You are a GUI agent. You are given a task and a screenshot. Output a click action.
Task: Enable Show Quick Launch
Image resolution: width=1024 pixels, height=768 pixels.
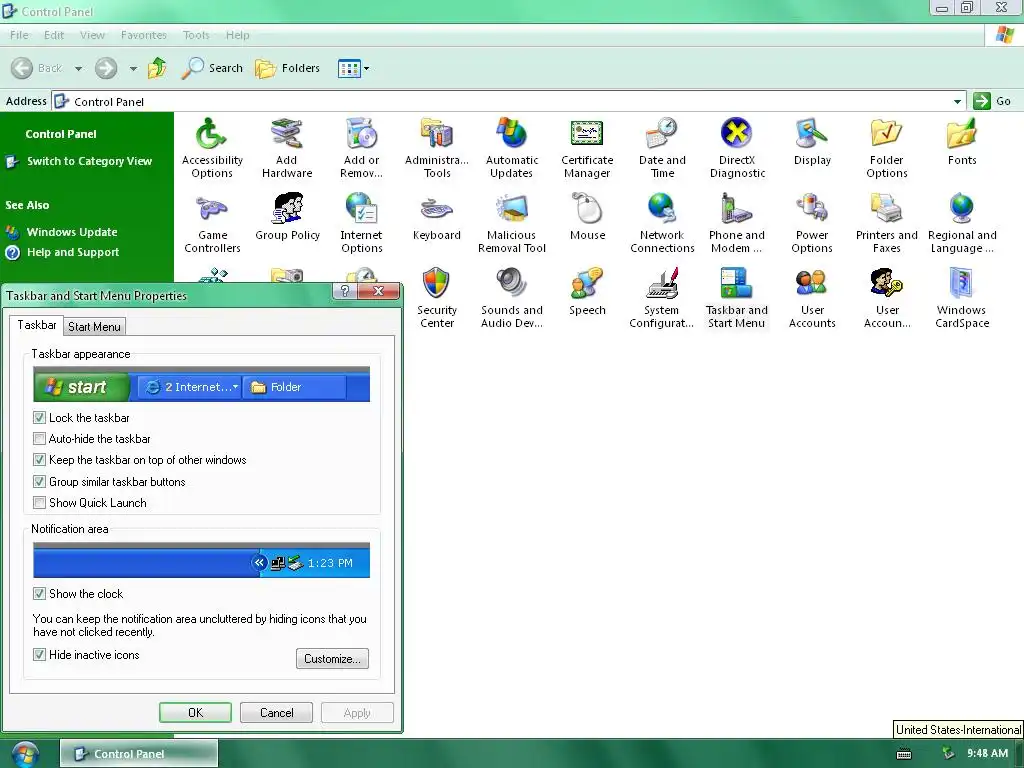(39, 503)
